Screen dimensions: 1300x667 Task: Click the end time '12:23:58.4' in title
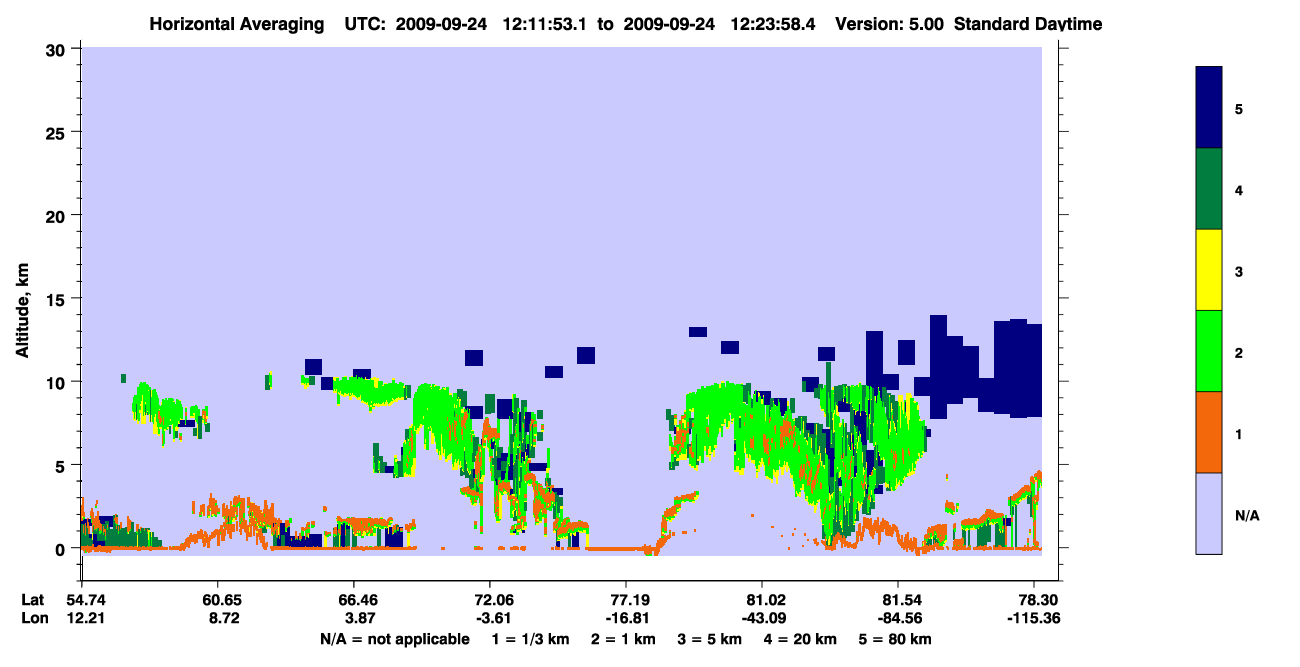(x=772, y=24)
